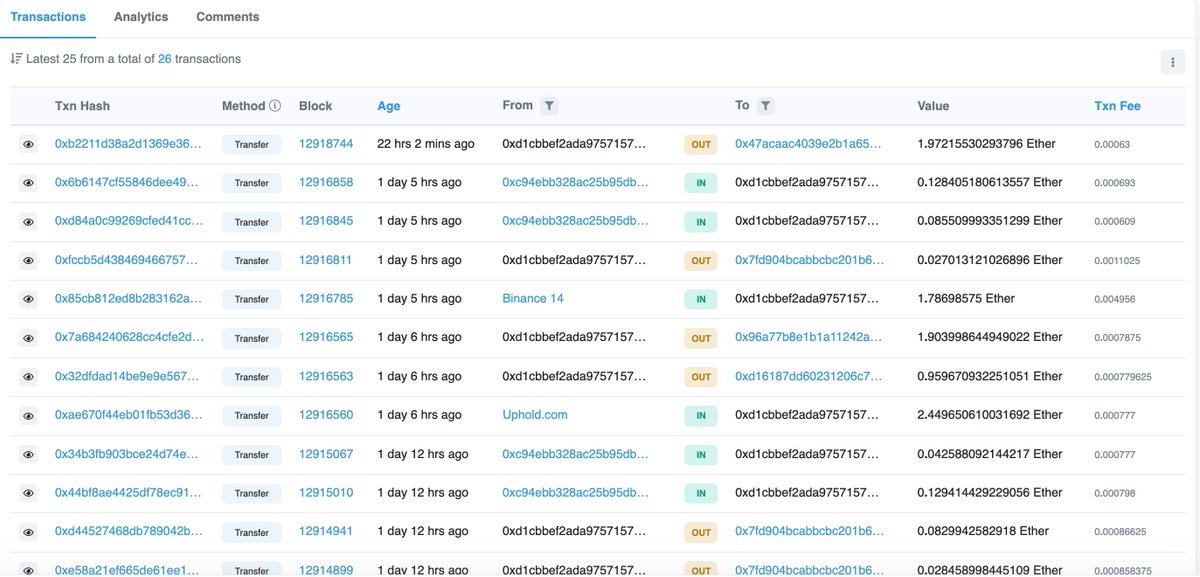Click eye icon next to 0xd44527468db789042b
Image resolution: width=1200 pixels, height=577 pixels.
(29, 532)
